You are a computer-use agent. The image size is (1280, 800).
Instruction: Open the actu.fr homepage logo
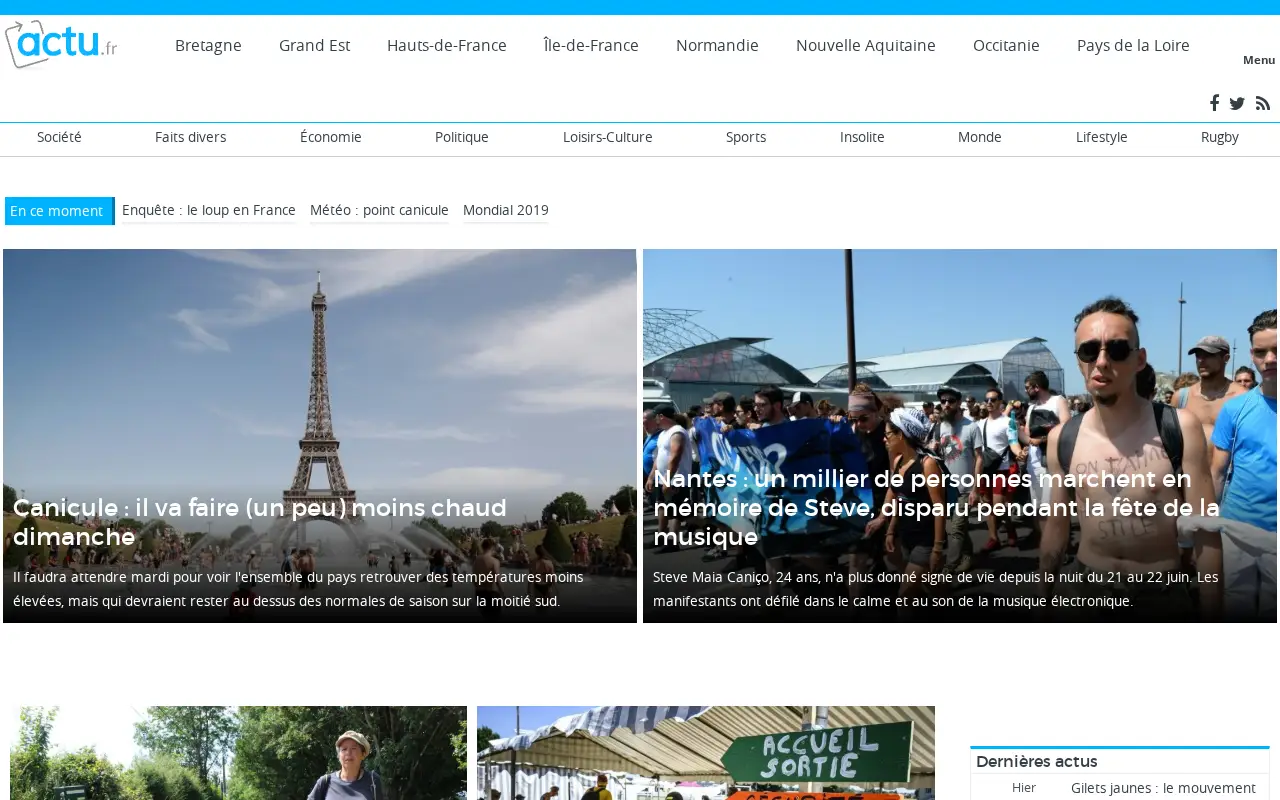tap(61, 44)
